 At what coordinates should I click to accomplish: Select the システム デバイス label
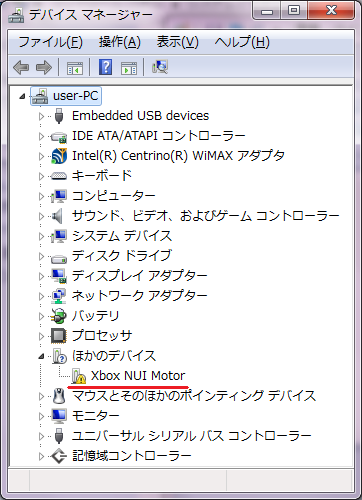click(122, 236)
